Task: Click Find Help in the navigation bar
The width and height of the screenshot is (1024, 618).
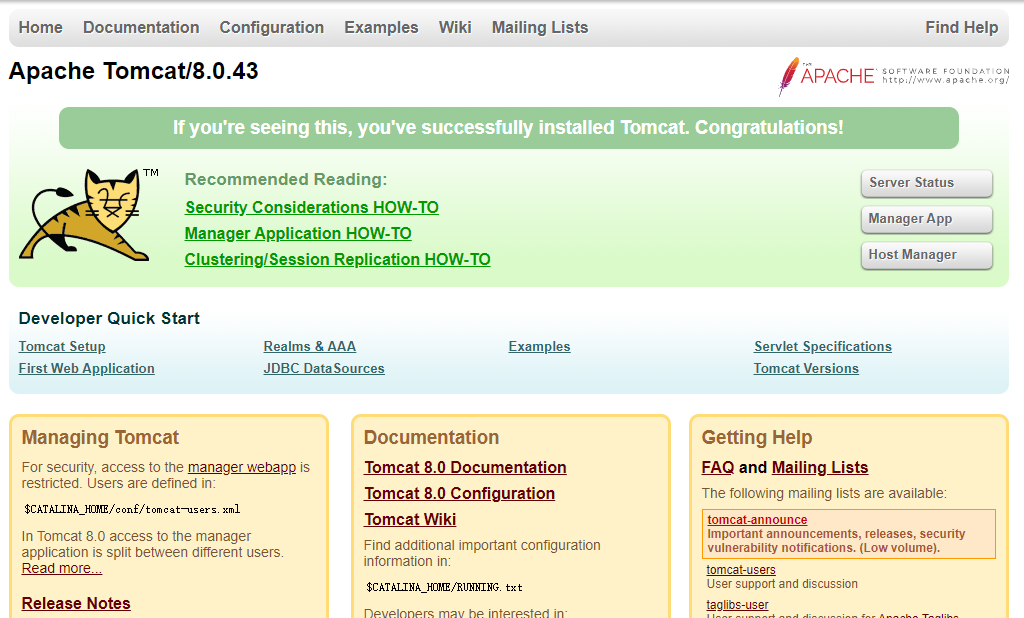Action: (x=961, y=28)
